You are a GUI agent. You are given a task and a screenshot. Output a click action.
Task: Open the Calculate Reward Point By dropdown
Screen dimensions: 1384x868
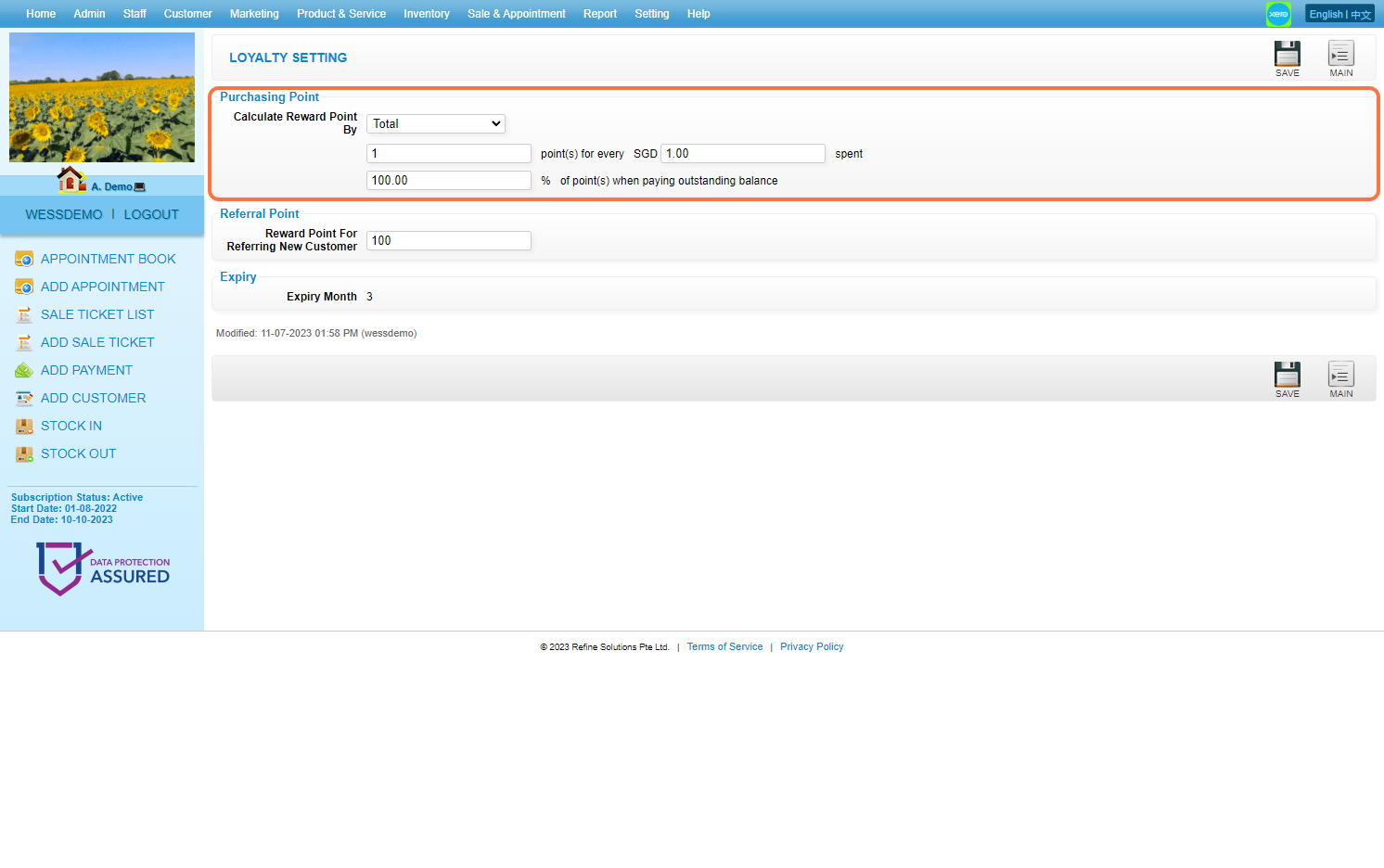(x=436, y=123)
